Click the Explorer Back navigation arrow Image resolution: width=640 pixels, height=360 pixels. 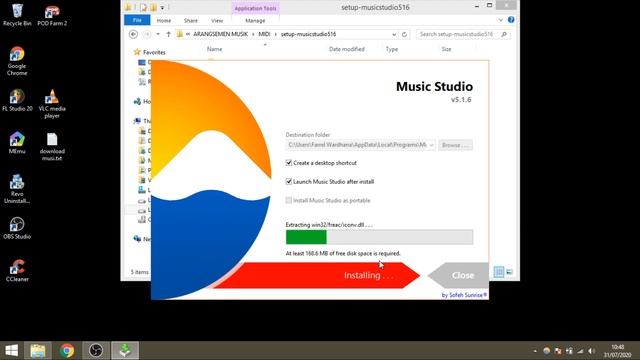click(133, 34)
